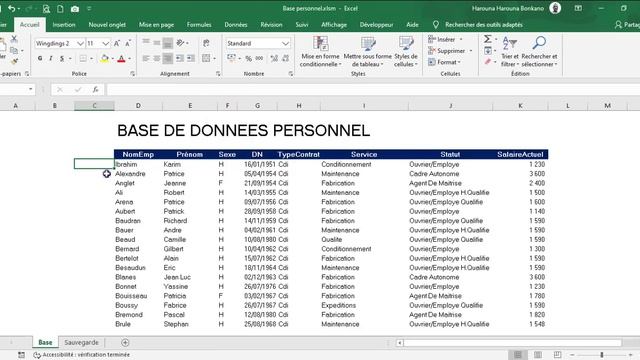Toggle center horizontal alignment

(157, 58)
